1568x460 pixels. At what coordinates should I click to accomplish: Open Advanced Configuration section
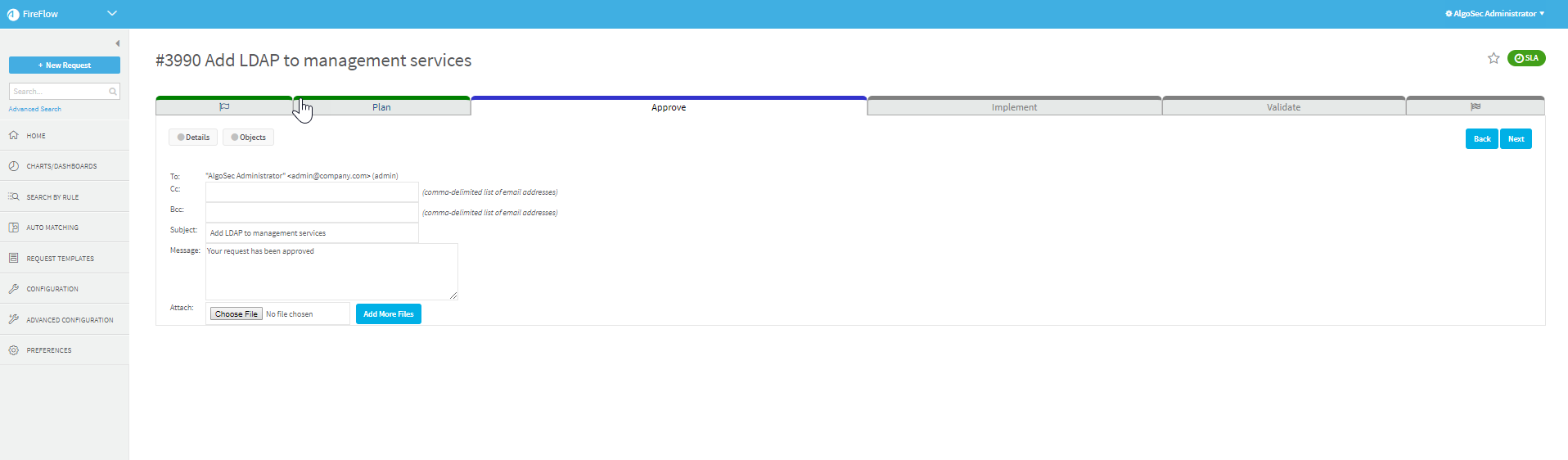pyautogui.click(x=70, y=320)
